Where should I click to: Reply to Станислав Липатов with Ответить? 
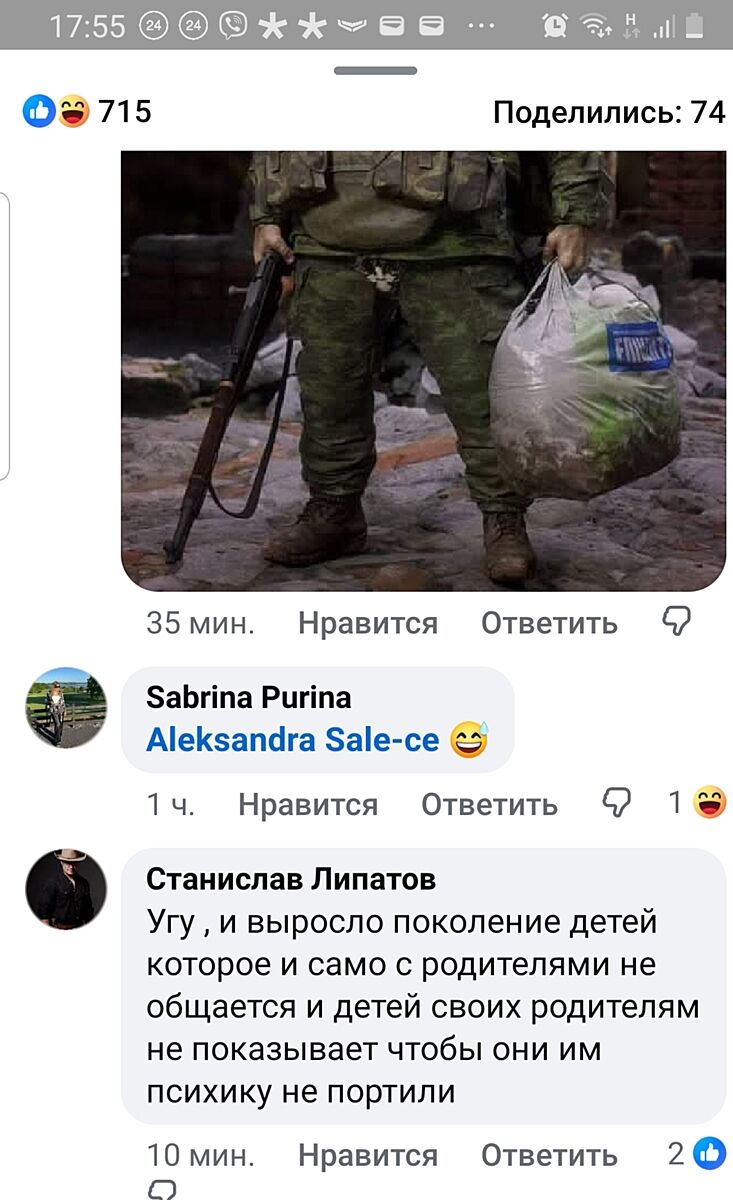550,1155
